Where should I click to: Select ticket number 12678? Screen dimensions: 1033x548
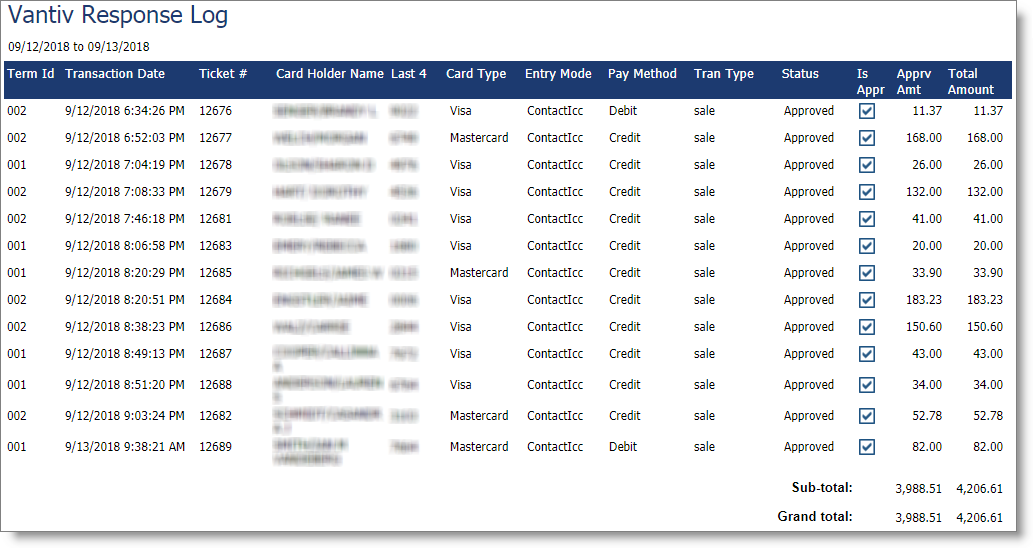coord(215,165)
